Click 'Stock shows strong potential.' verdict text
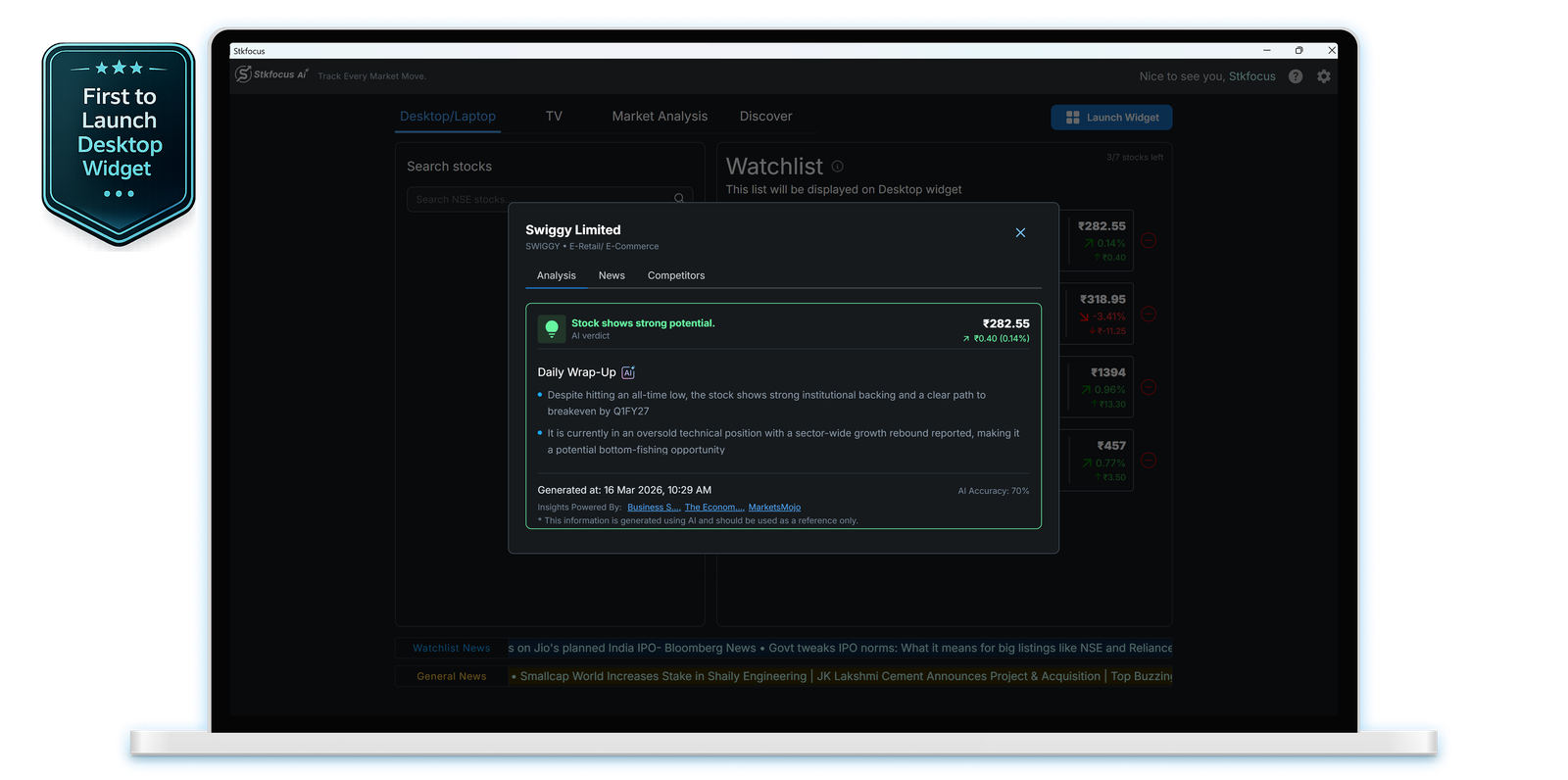 pos(643,323)
